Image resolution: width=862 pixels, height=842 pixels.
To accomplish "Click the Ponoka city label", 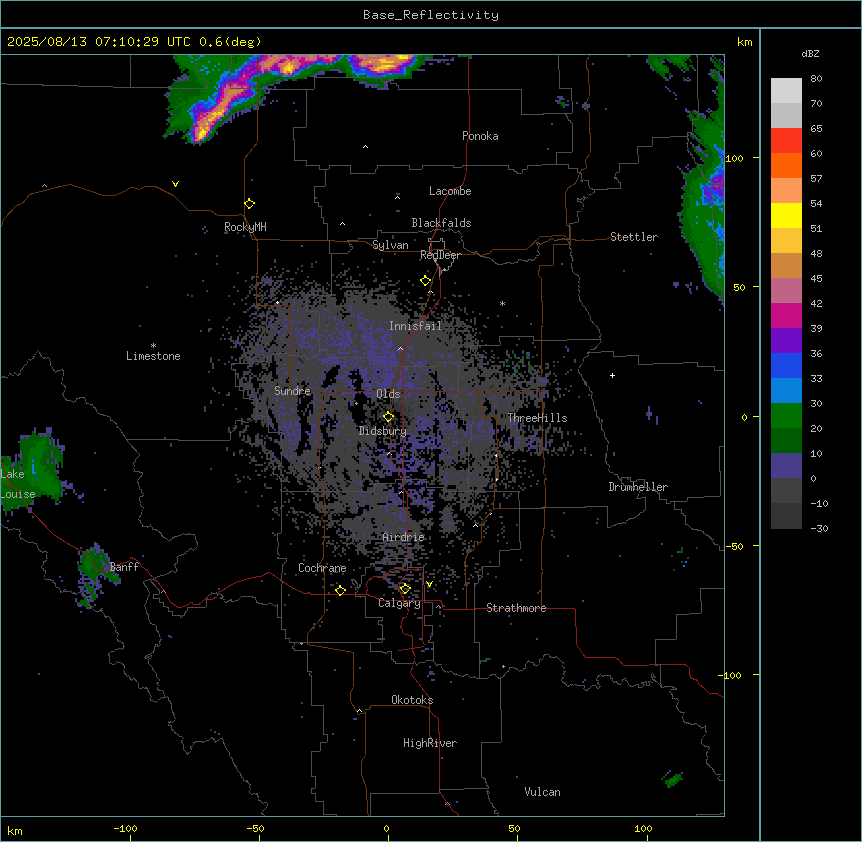I will coord(480,136).
